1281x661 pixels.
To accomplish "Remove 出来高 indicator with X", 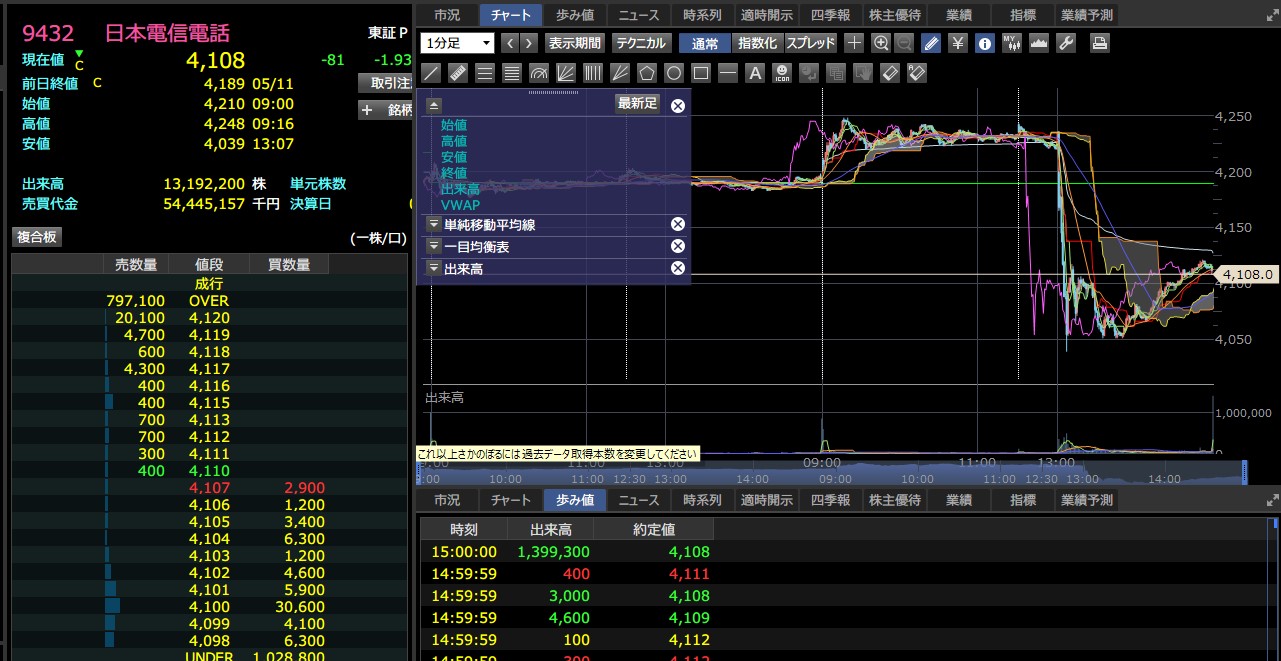I will [677, 268].
